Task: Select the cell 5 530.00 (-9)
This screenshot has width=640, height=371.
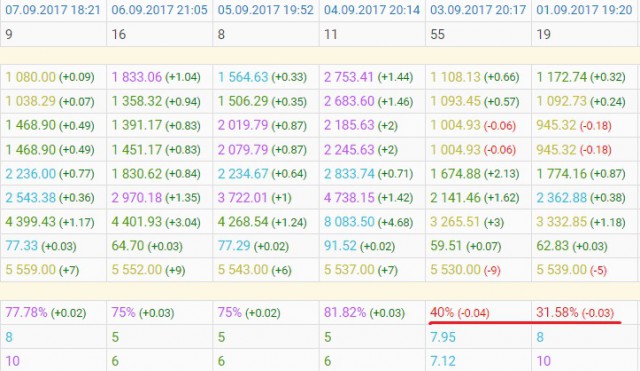Action: (478, 270)
